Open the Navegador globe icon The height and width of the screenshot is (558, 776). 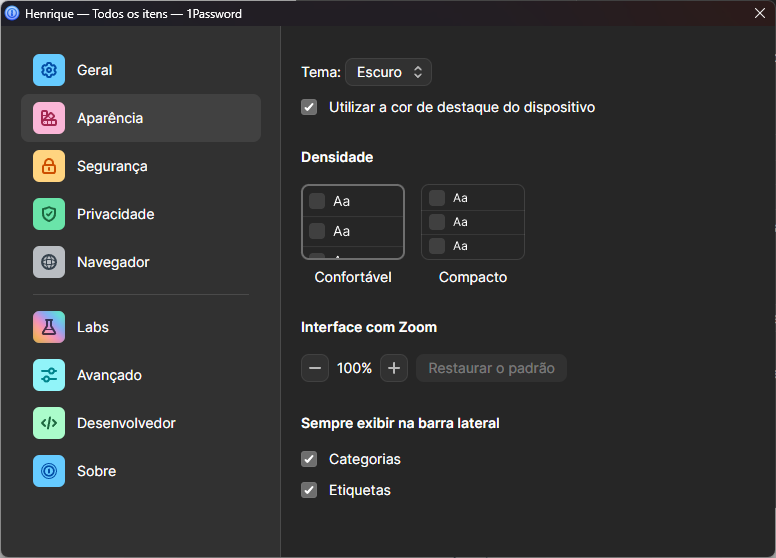tap(49, 262)
